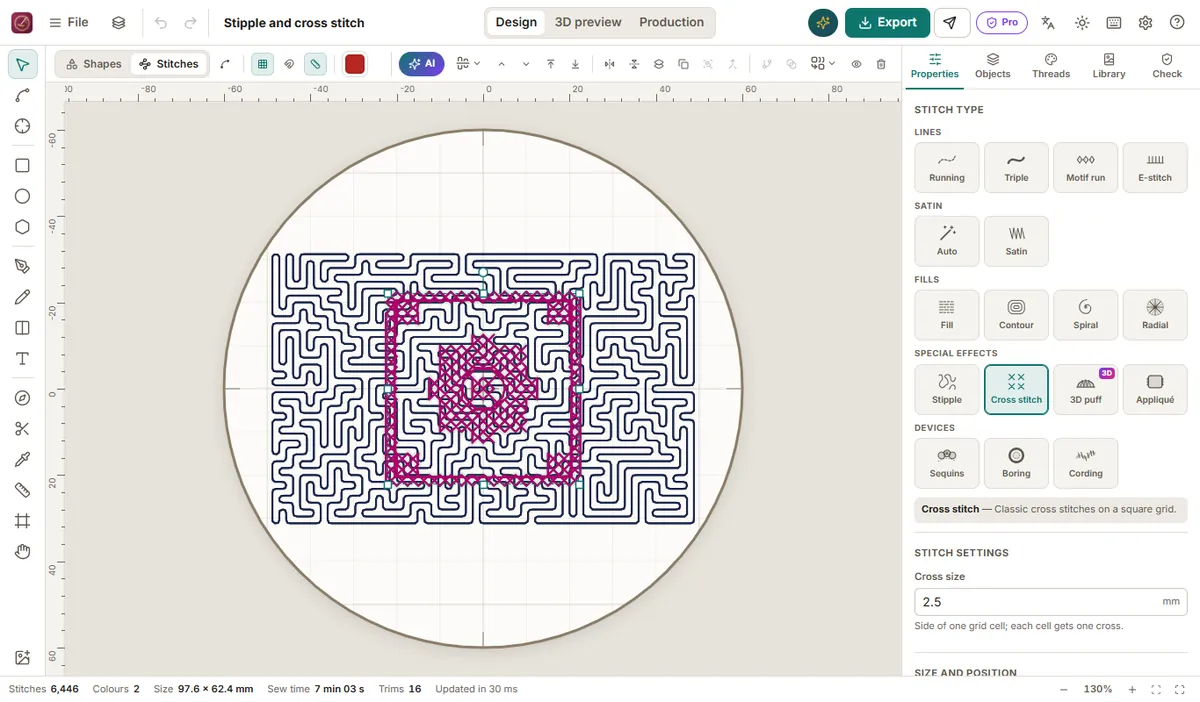Open the Threads panel tab

(1051, 66)
